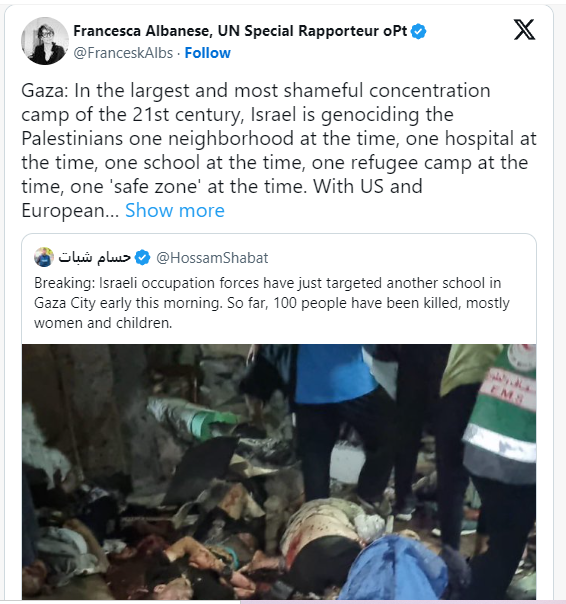Select '100 people have been killed' line
Image resolution: width=566 pixels, height=604 pixels.
tap(272, 303)
